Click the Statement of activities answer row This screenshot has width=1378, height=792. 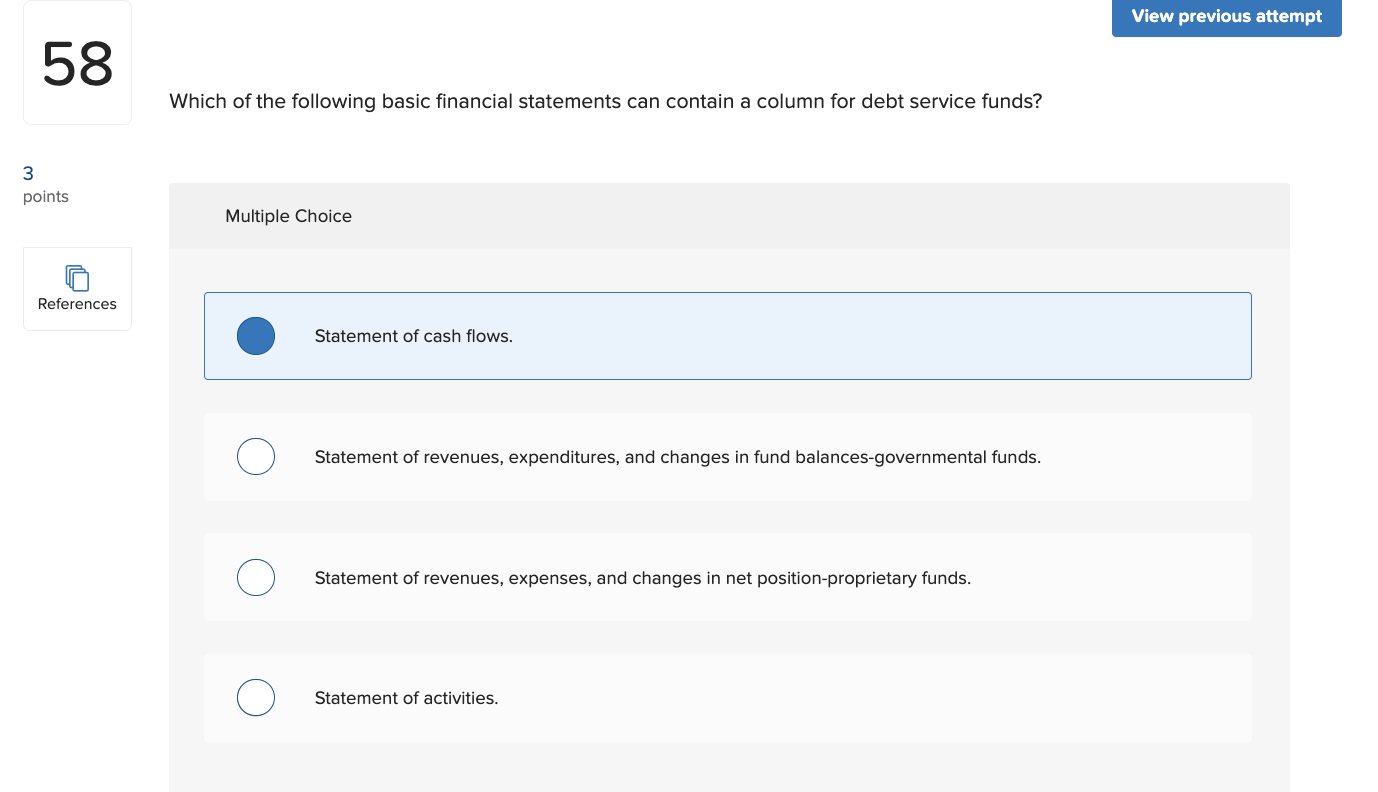pyautogui.click(x=727, y=697)
